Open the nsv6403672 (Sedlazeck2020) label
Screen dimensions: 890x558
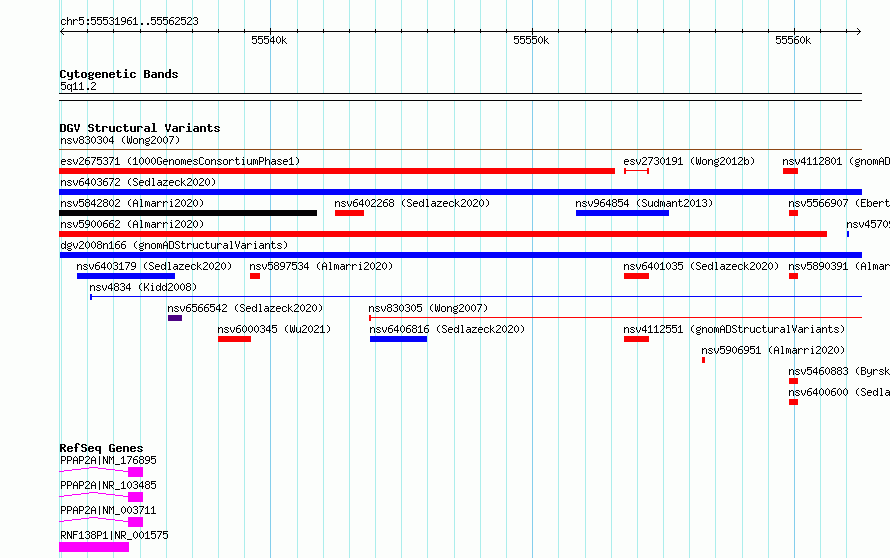[x=138, y=182]
